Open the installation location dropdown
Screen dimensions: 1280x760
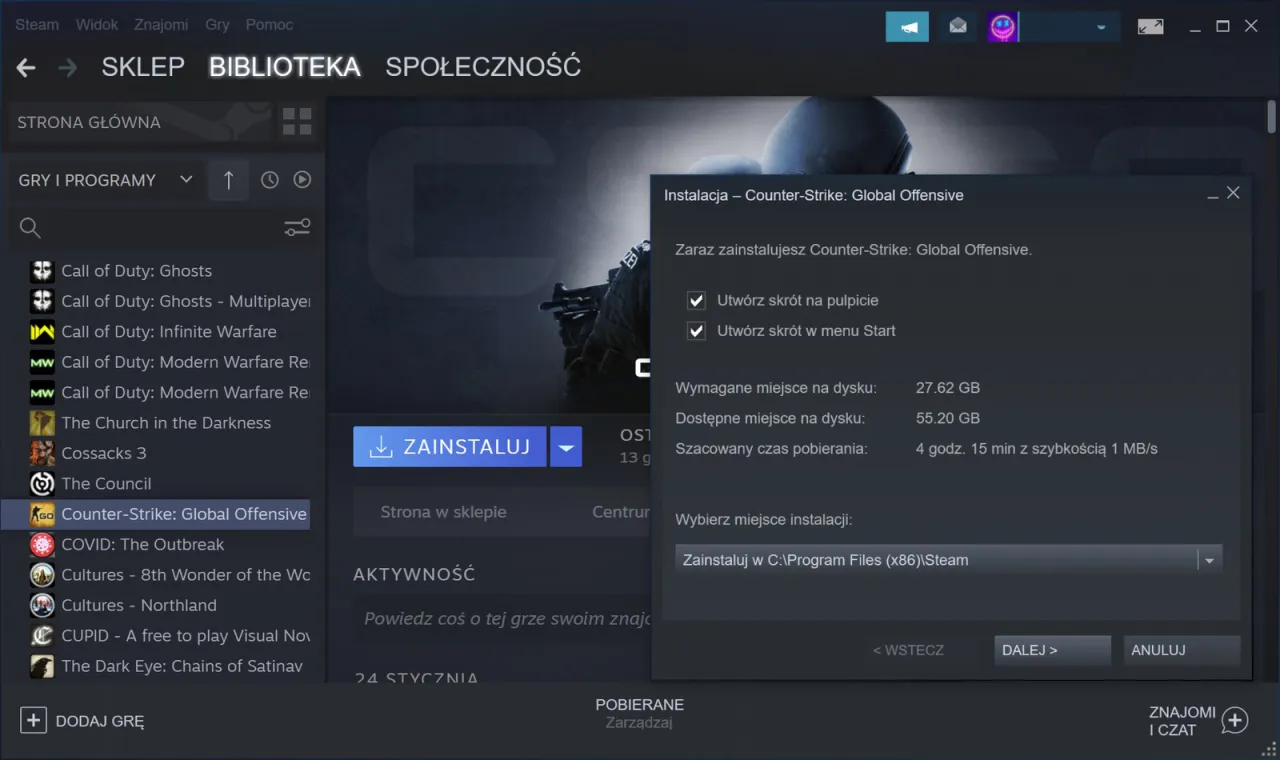click(1208, 559)
